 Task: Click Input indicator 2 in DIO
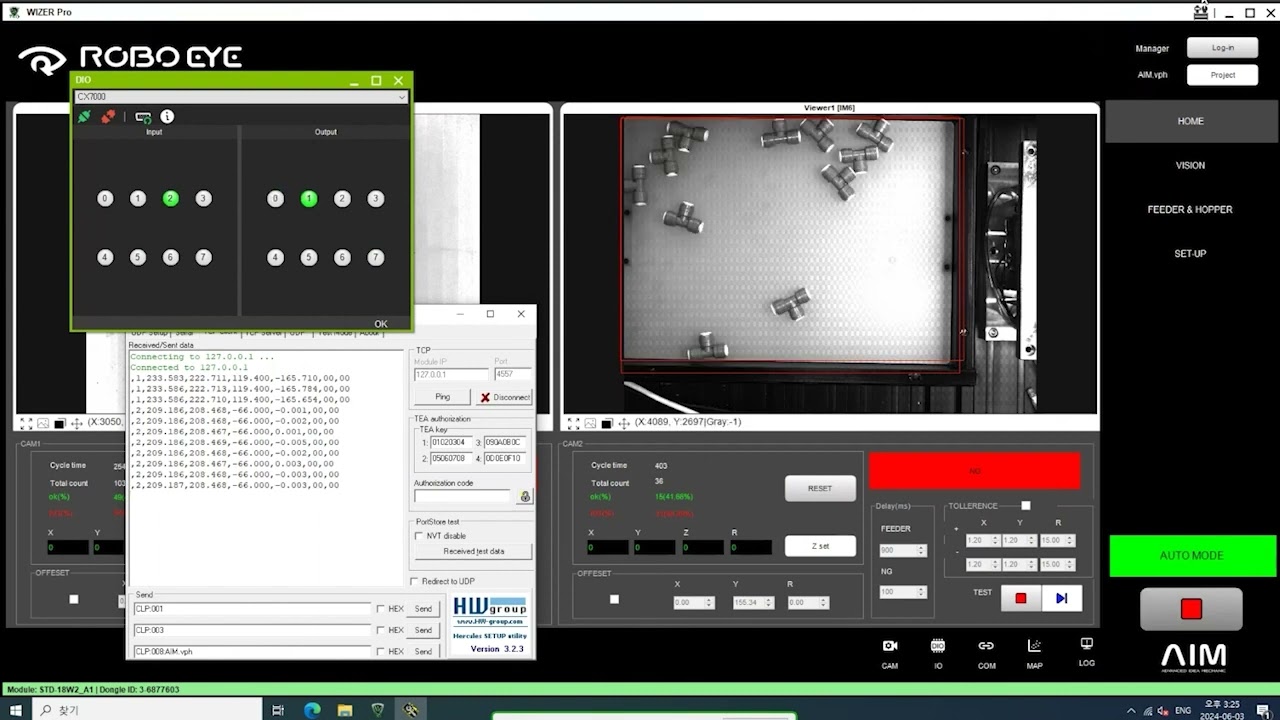tap(171, 199)
